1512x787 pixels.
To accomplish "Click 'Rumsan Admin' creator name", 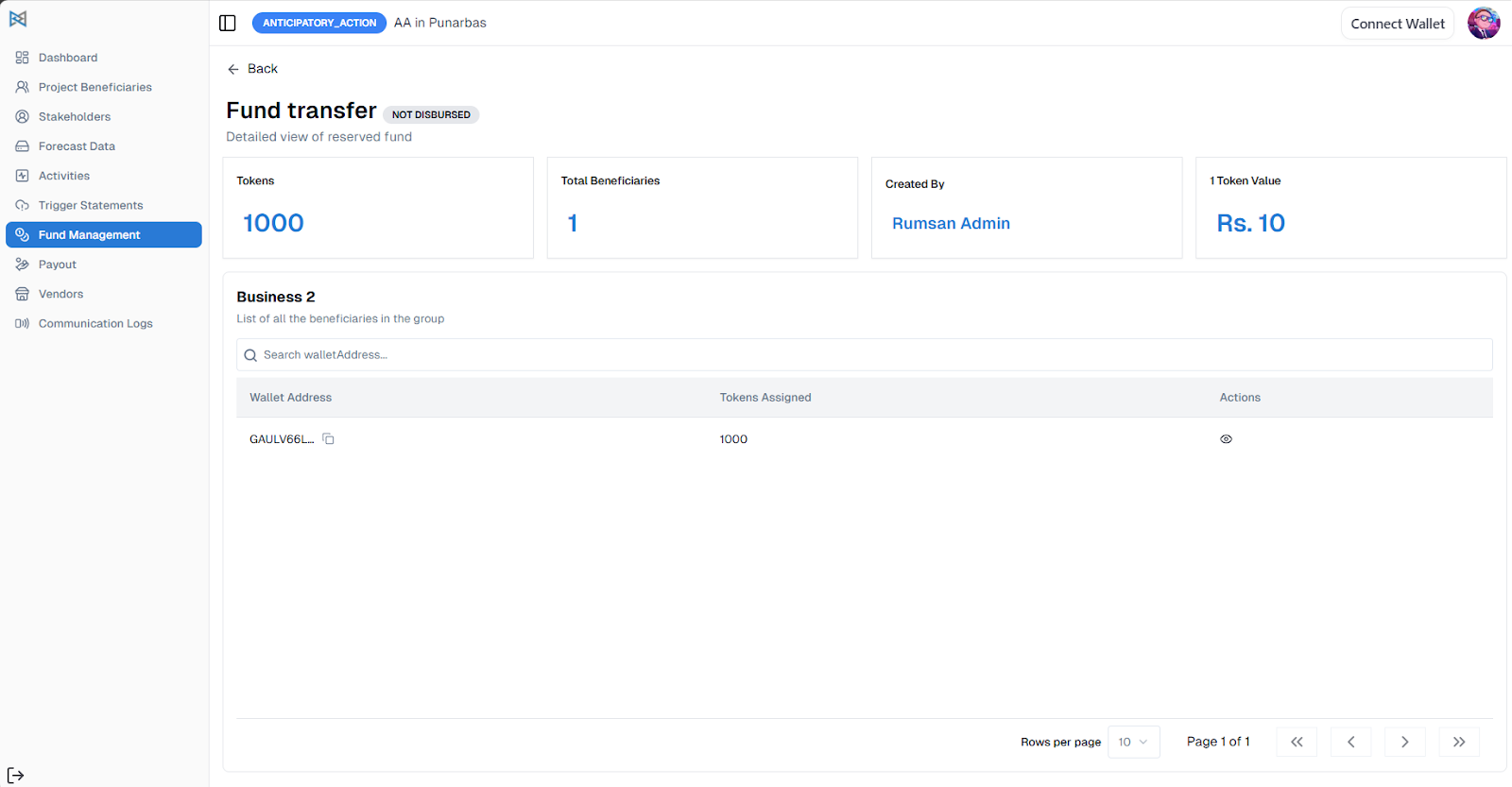I will (951, 224).
